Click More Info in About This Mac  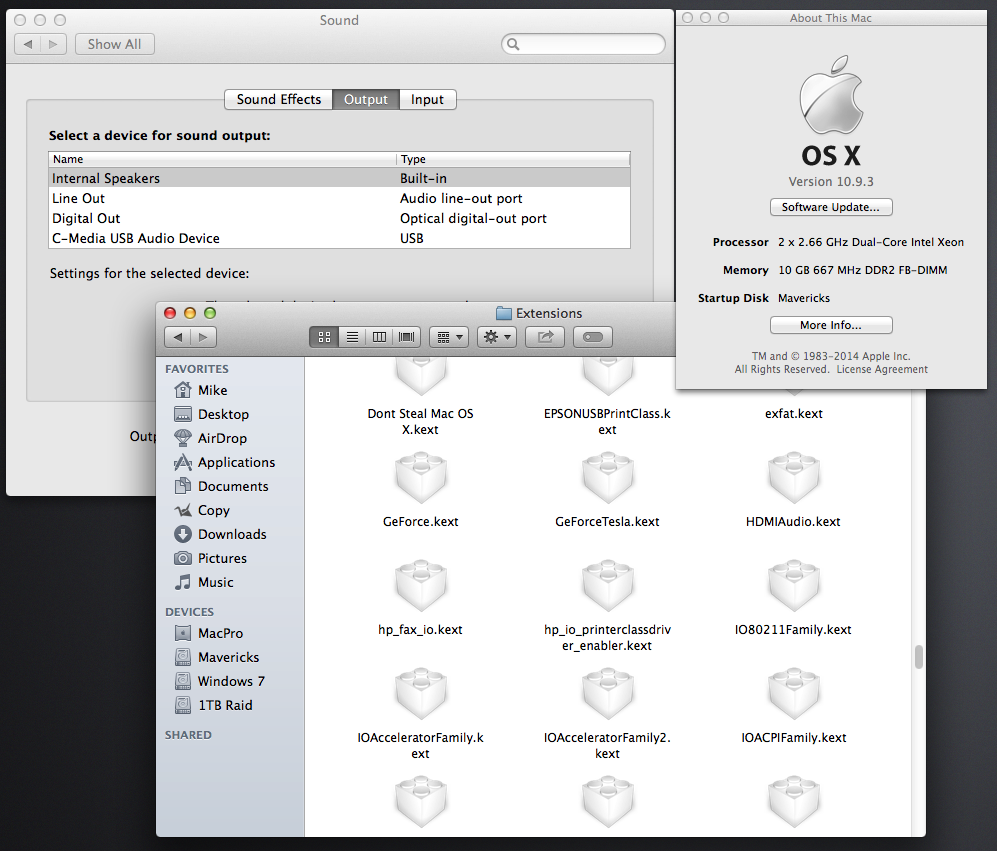tap(831, 325)
